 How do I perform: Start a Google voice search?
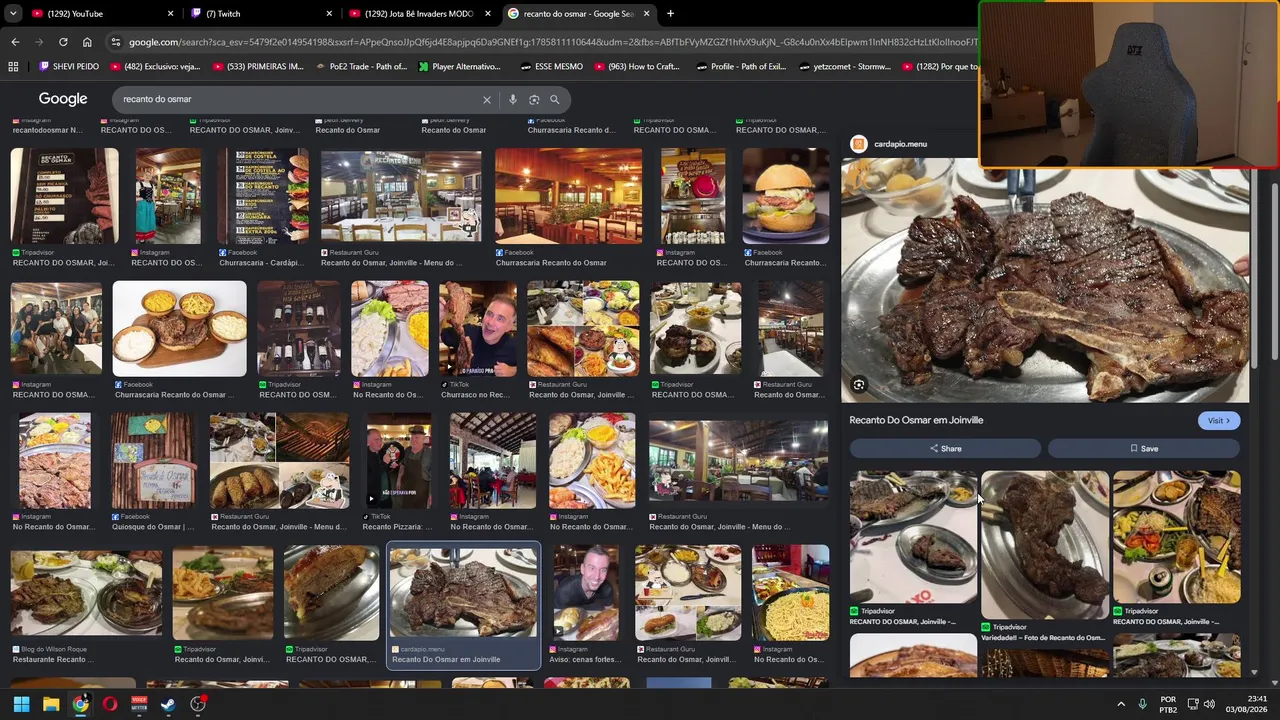click(x=513, y=99)
